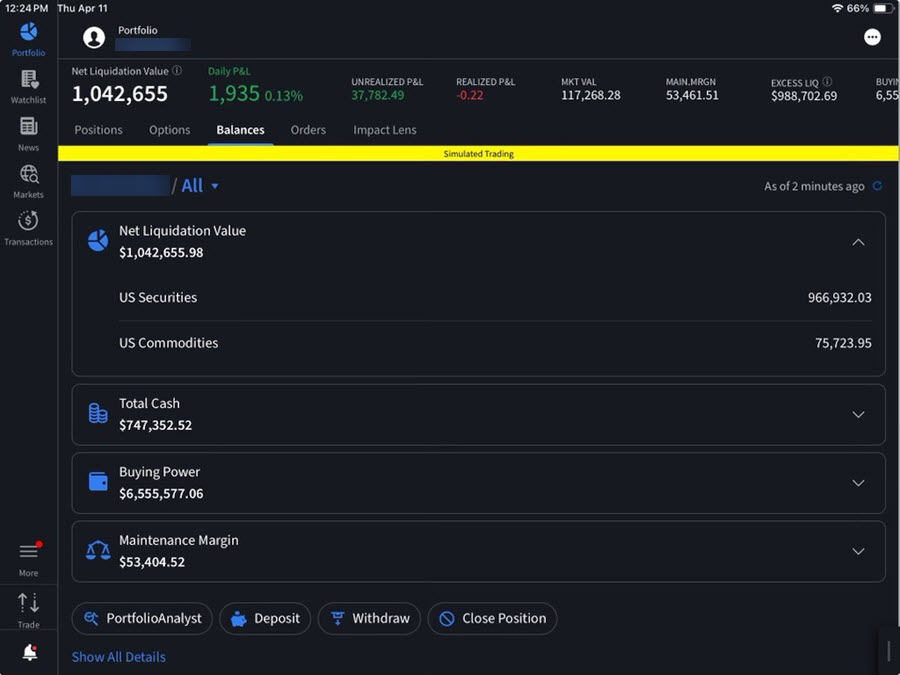
Task: Open the Portfolio sidebar icon
Action: click(28, 32)
